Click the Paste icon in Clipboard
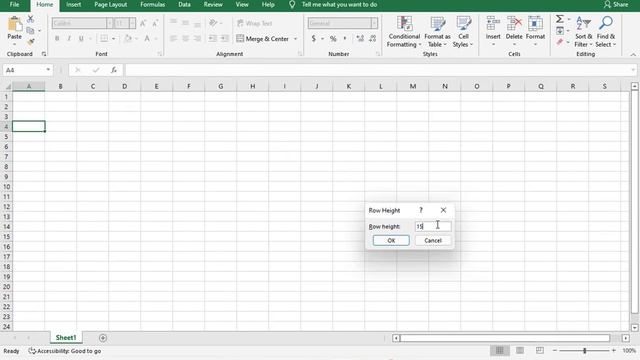 pyautogui.click(x=15, y=24)
